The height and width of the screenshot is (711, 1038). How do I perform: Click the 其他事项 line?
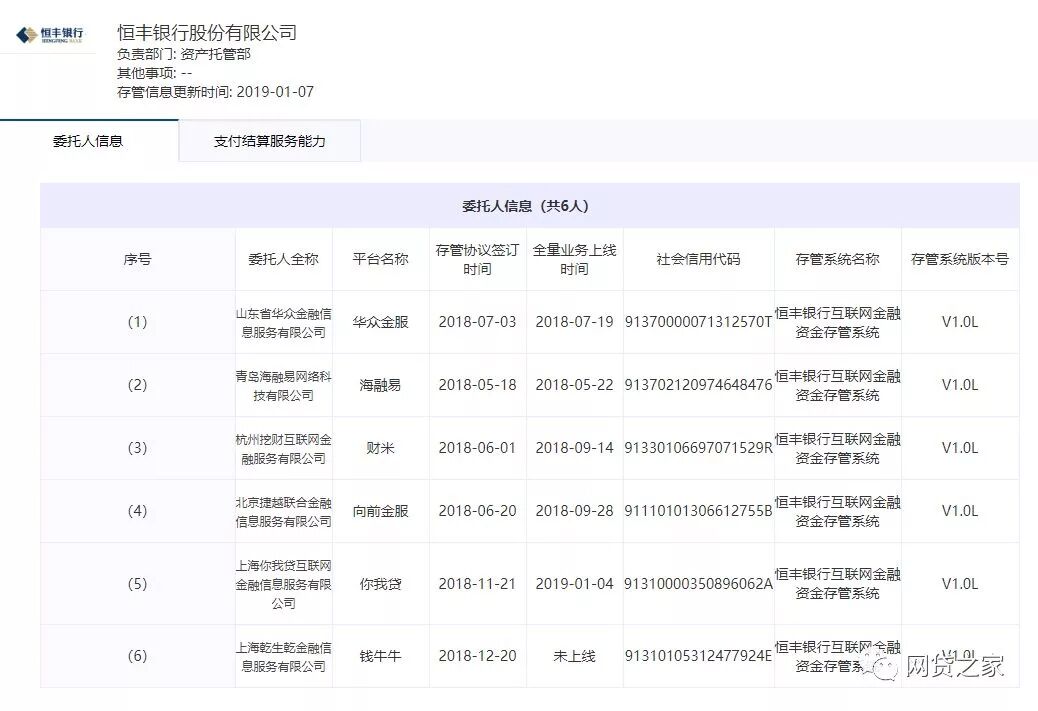[154, 73]
